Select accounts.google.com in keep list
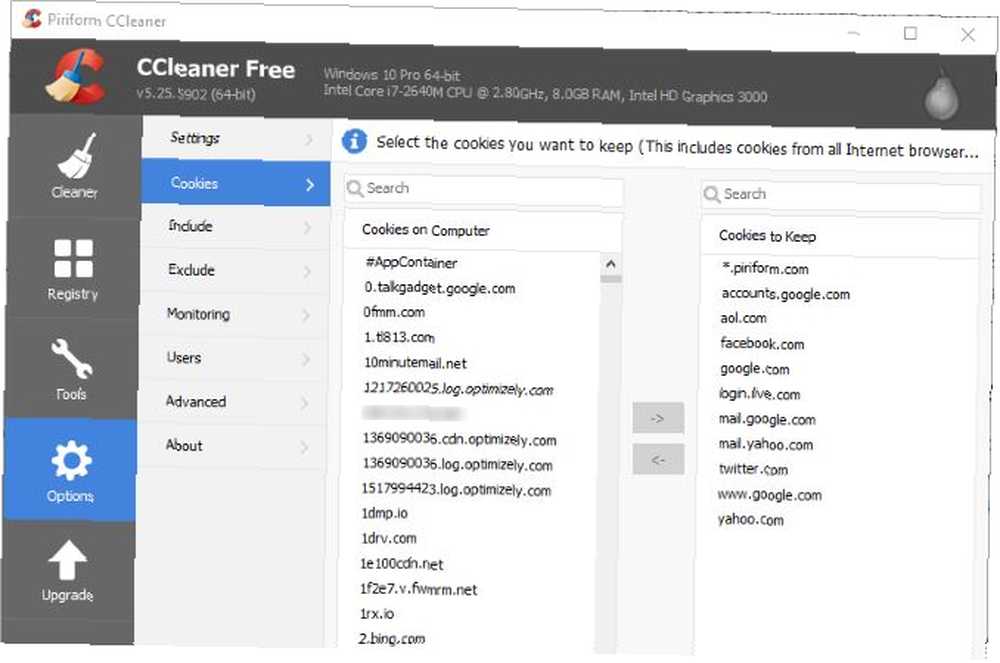This screenshot has width=1000, height=663. tap(786, 294)
